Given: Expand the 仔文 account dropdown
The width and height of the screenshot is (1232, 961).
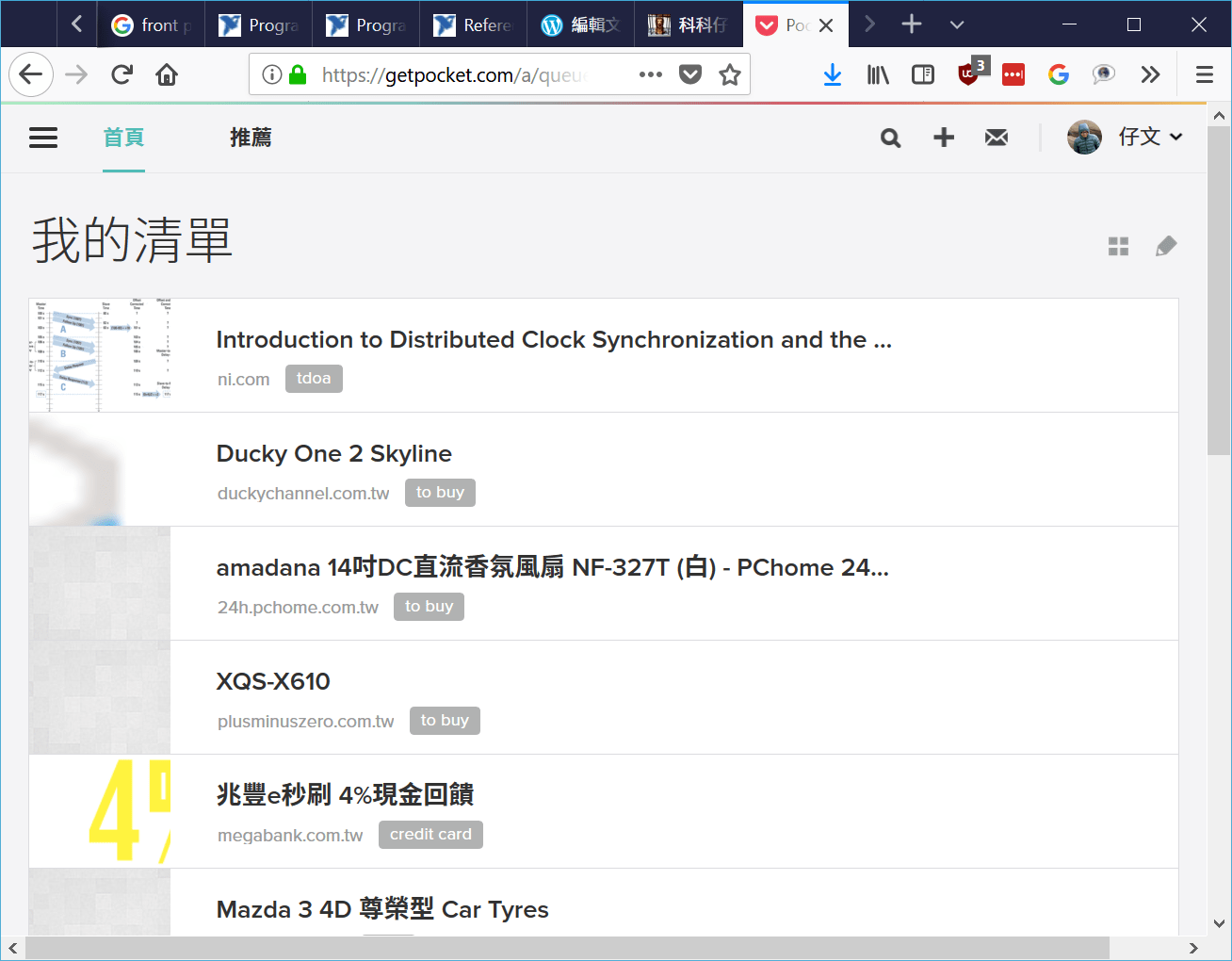Looking at the screenshot, I should [1149, 138].
